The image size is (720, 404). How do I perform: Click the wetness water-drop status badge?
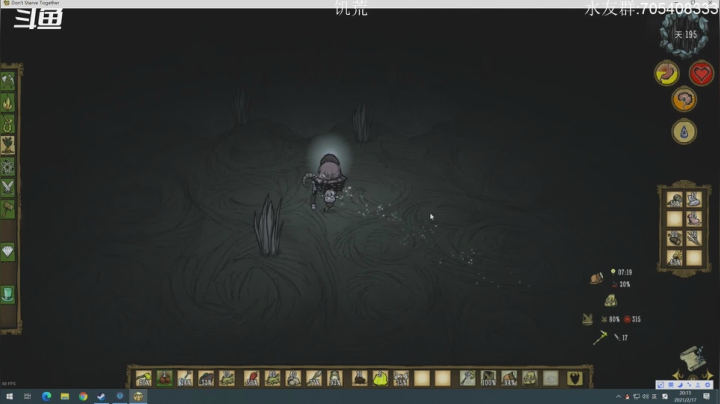click(x=684, y=132)
